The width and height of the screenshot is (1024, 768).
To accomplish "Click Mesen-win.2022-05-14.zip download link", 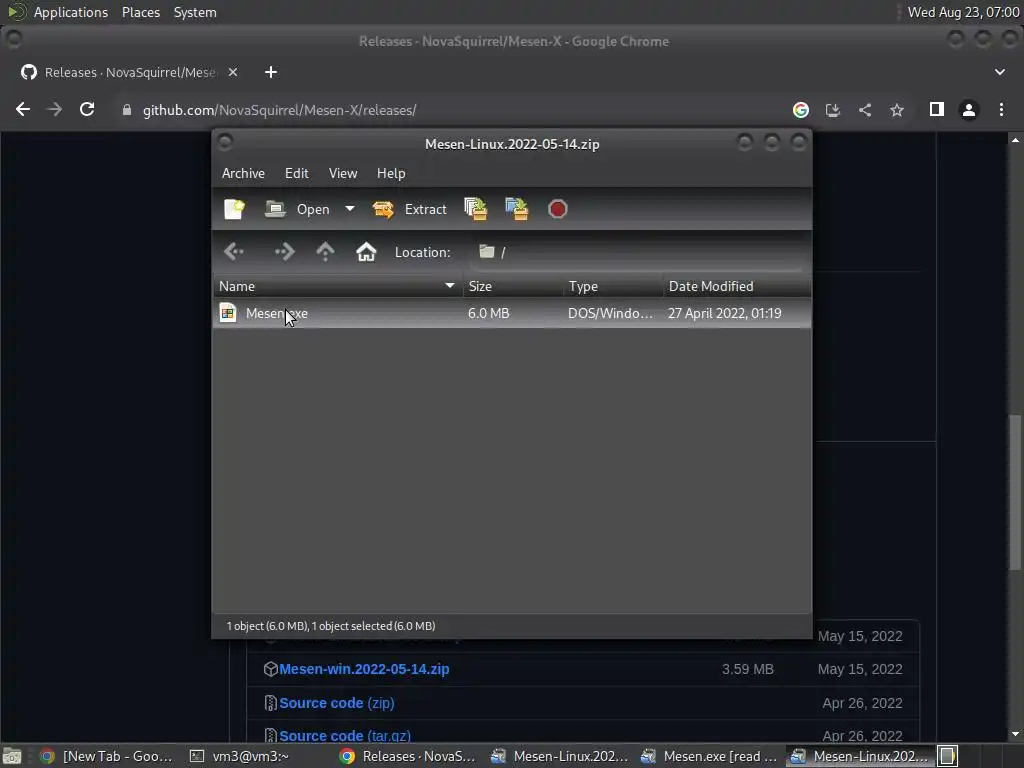I will click(x=364, y=669).
